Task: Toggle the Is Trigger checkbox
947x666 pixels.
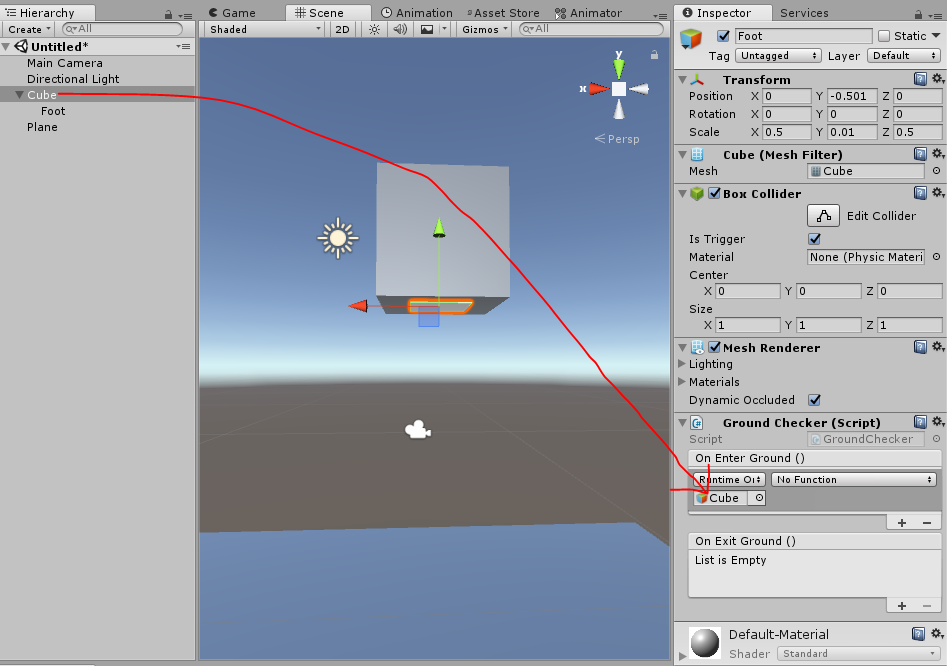Action: 814,239
